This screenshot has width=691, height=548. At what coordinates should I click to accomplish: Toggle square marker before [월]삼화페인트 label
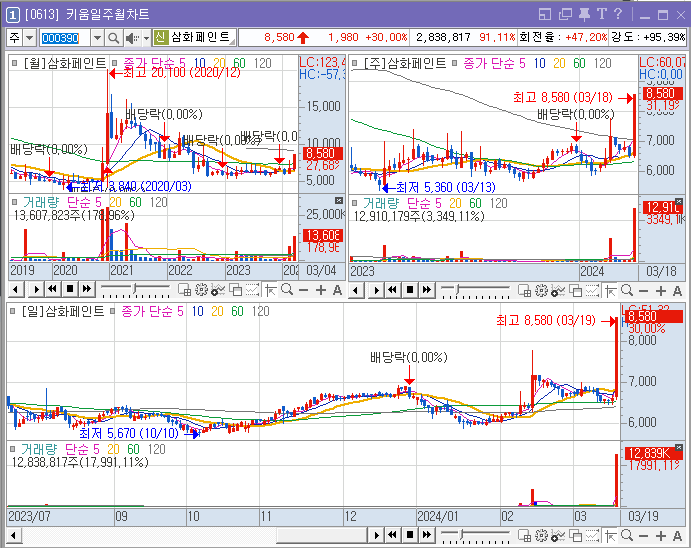(x=15, y=63)
